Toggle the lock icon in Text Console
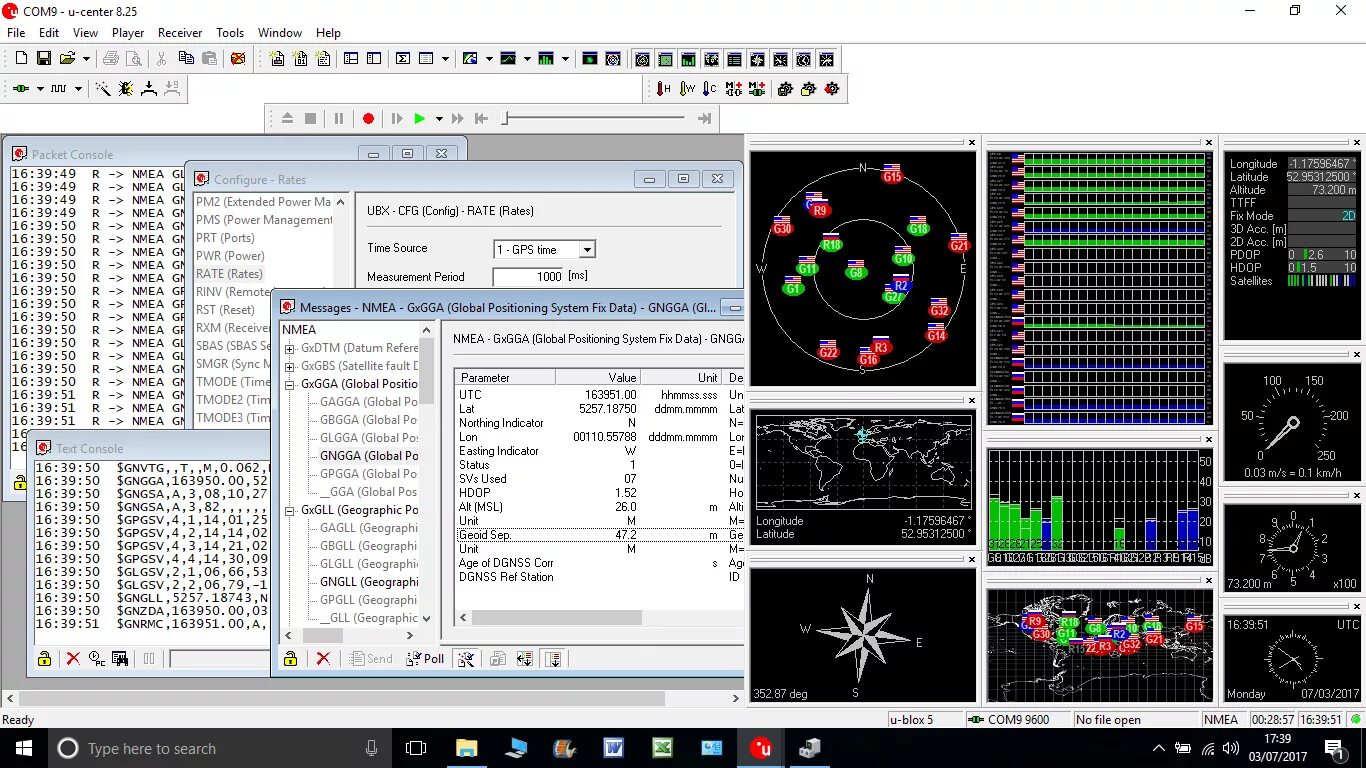 click(44, 659)
